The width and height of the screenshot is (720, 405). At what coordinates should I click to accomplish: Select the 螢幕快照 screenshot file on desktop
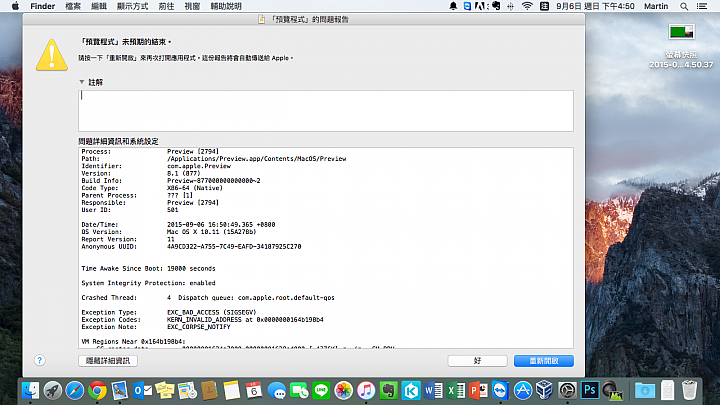(x=681, y=45)
